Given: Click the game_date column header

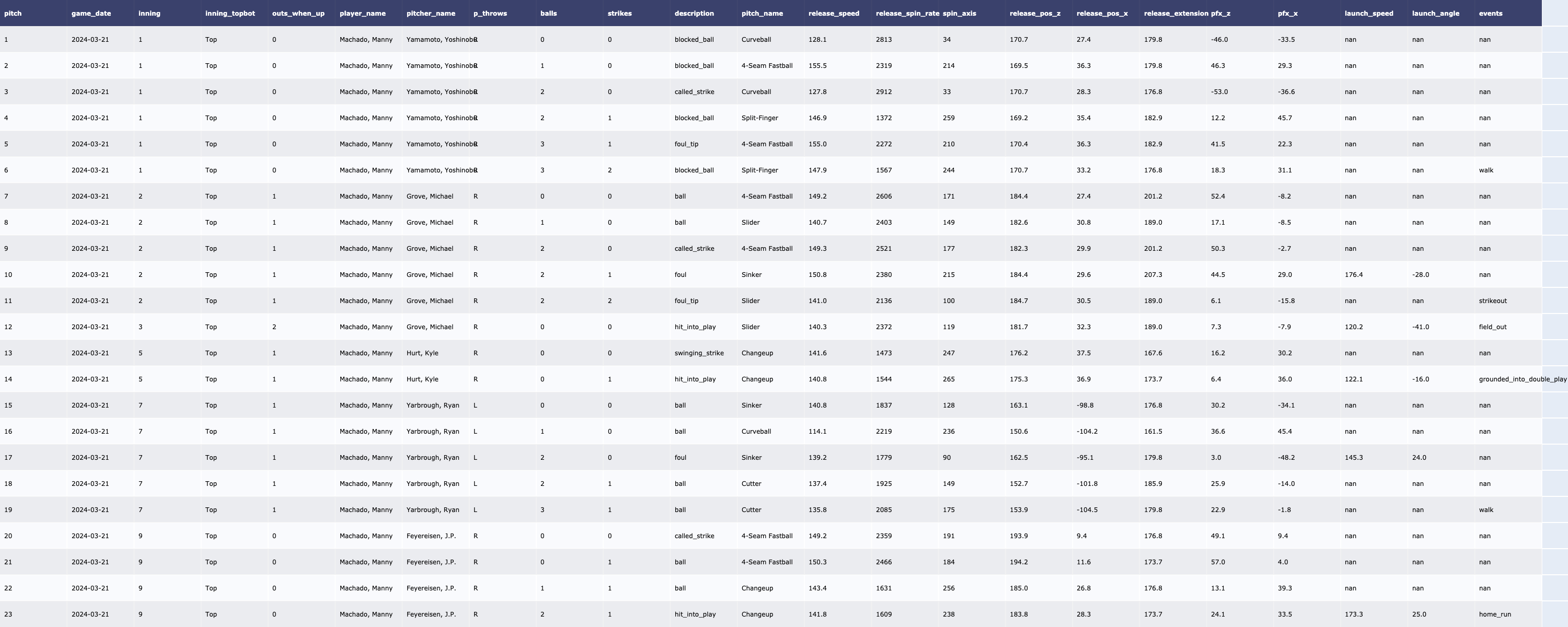Looking at the screenshot, I should coord(91,14).
